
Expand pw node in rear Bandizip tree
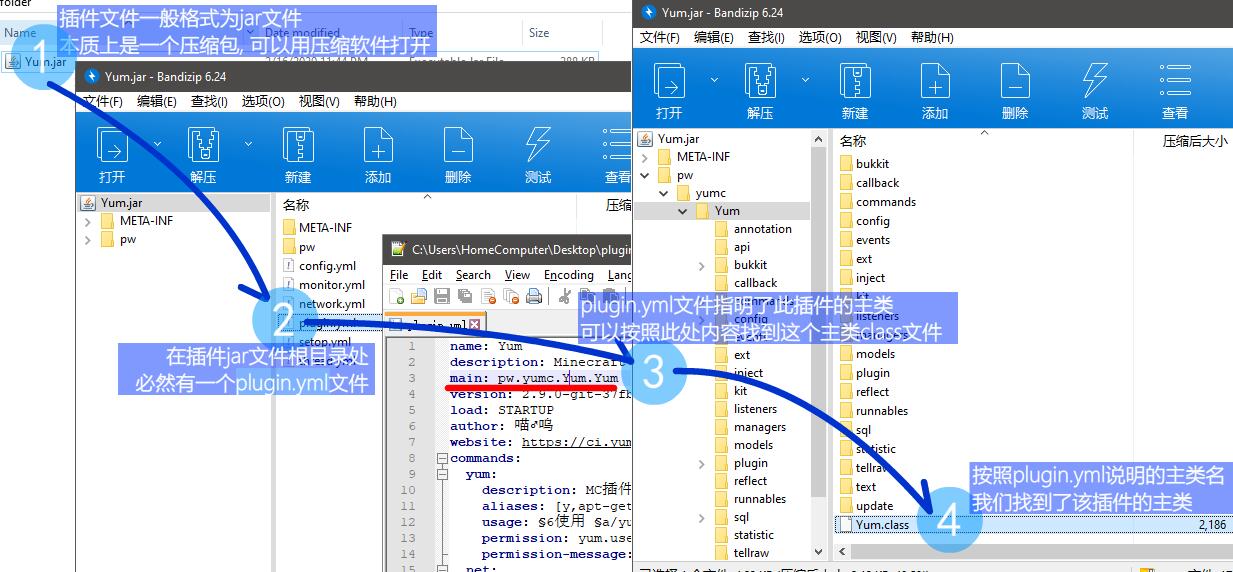pyautogui.click(x=88, y=239)
